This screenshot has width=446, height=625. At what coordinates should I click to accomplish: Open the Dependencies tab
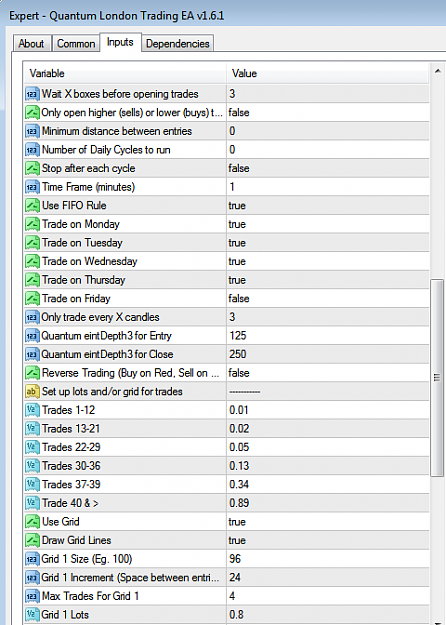point(178,43)
